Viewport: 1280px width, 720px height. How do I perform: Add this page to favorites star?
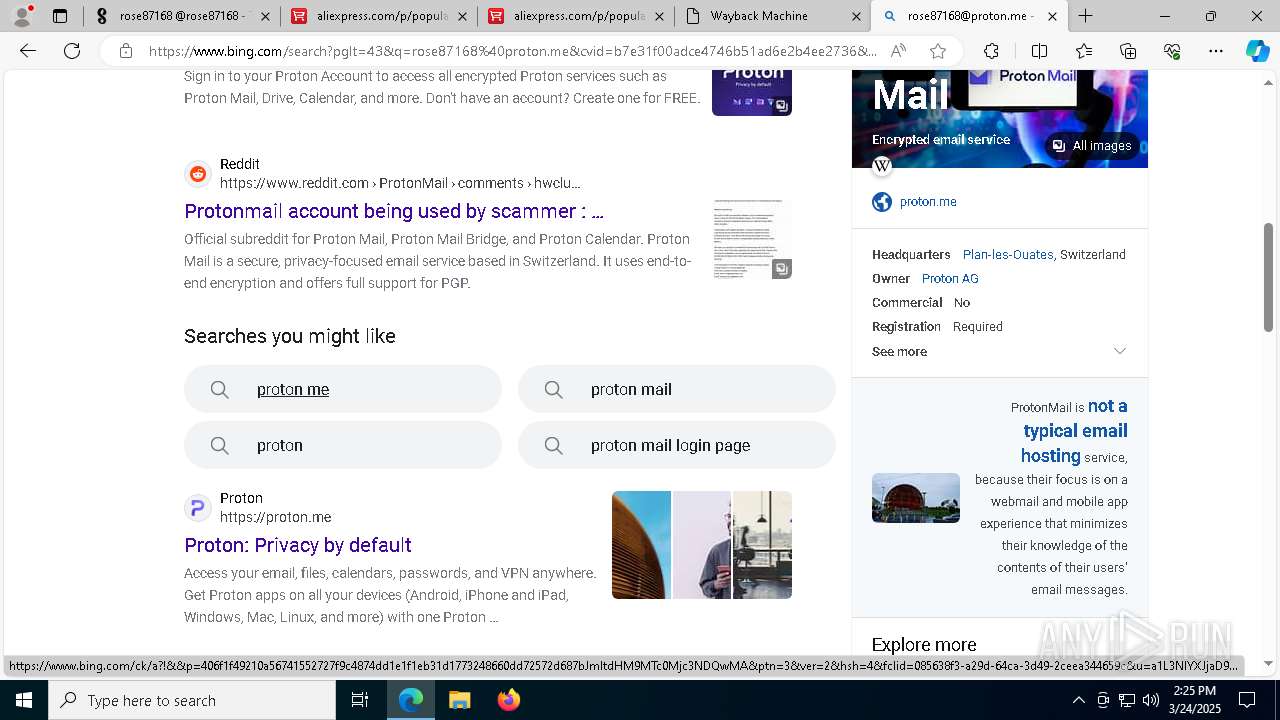937,51
